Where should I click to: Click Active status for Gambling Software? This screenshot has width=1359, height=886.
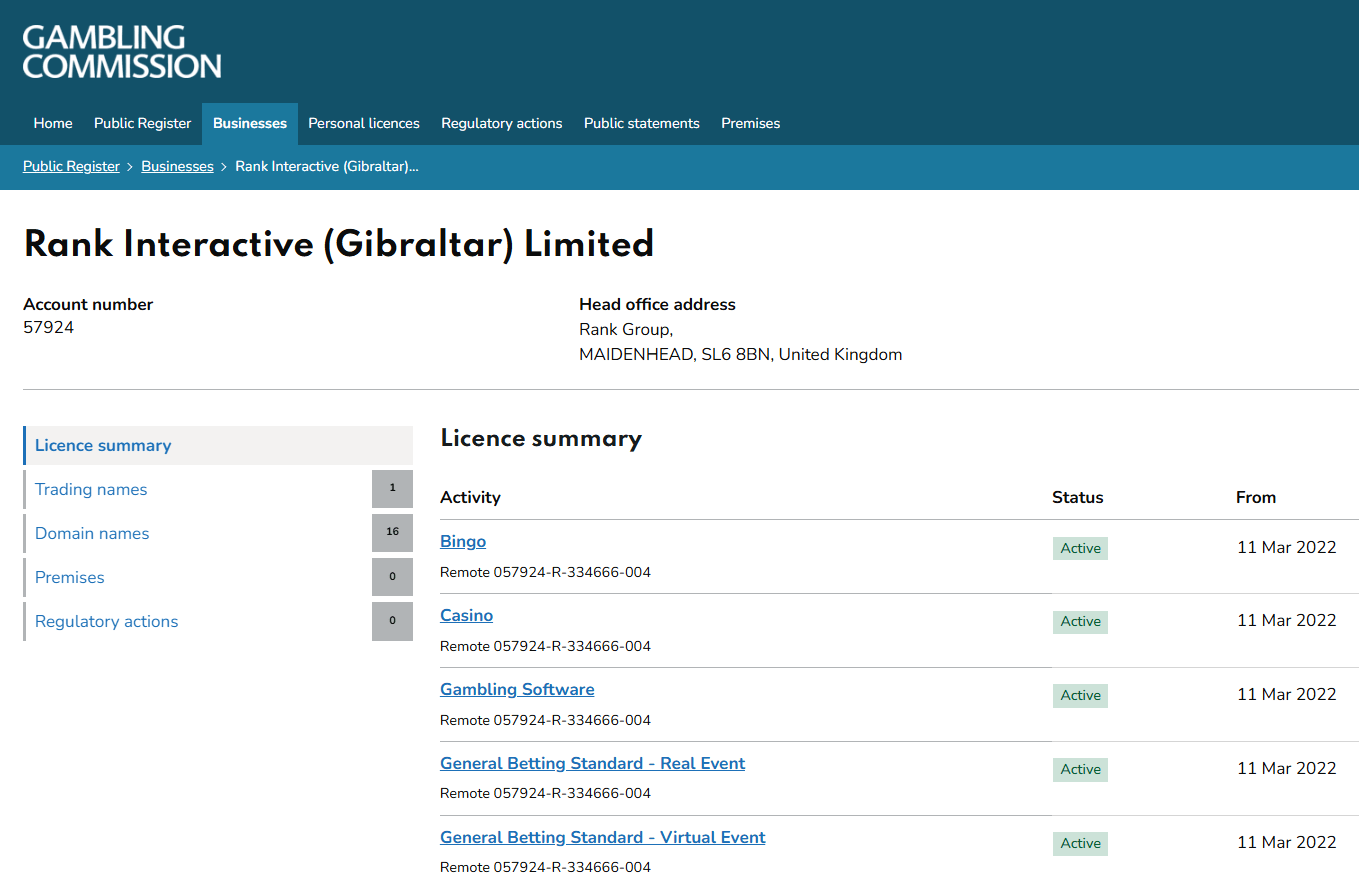click(x=1080, y=695)
